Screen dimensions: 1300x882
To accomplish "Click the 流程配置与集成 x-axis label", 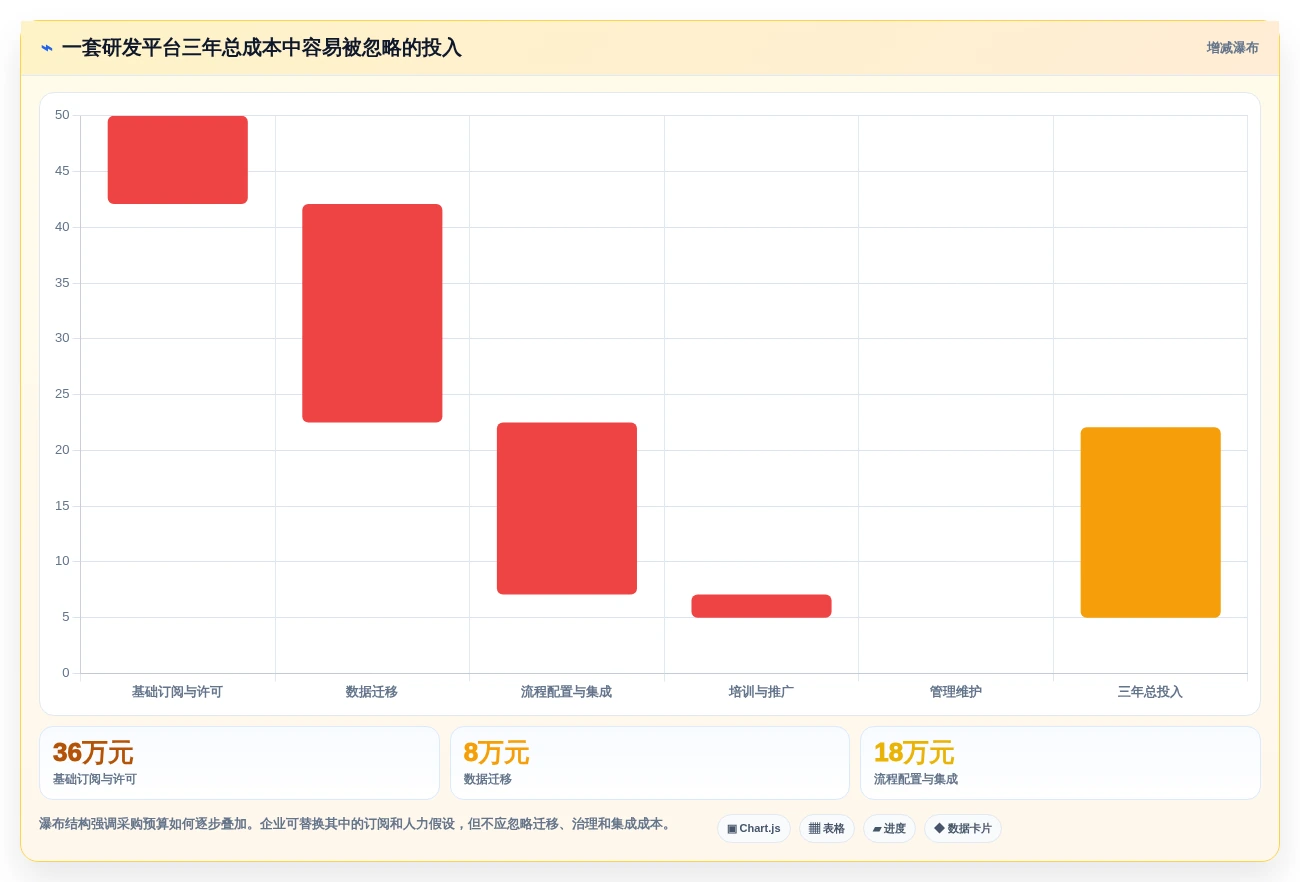I will pyautogui.click(x=566, y=692).
